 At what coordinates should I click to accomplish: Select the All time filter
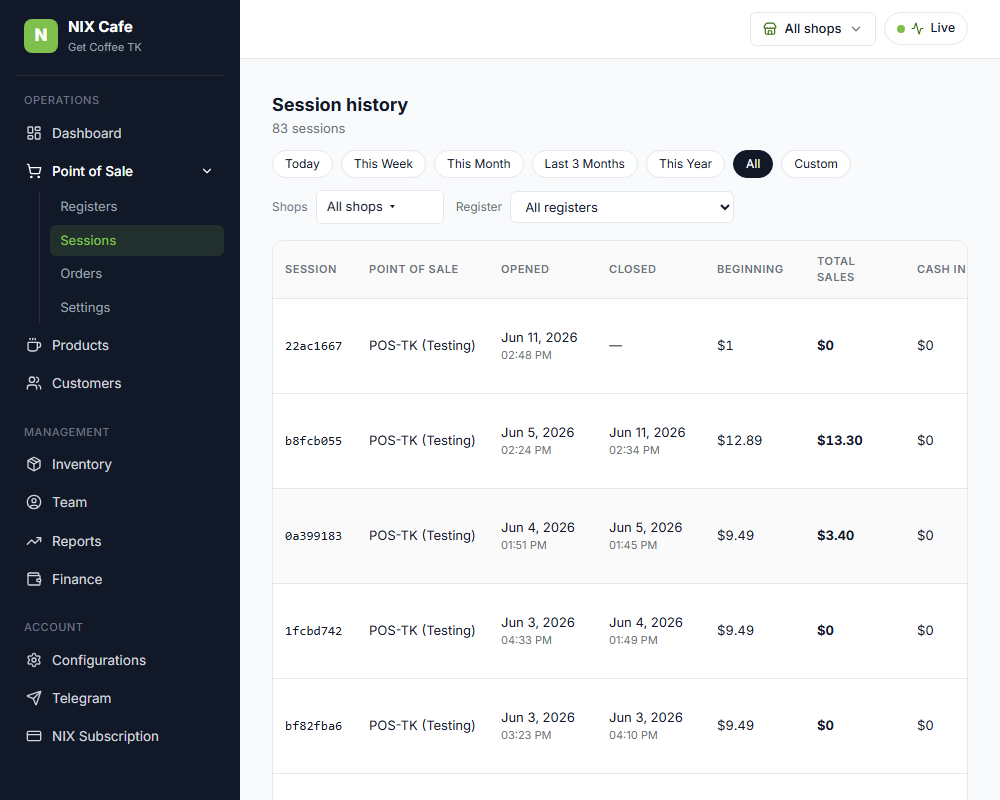click(753, 164)
